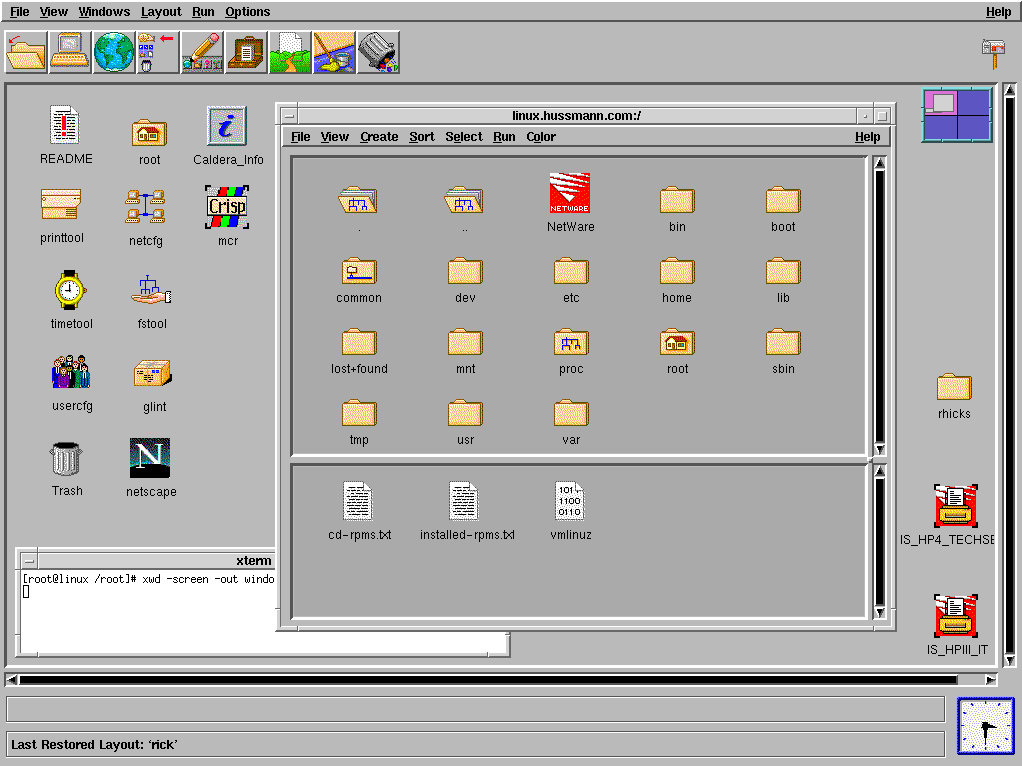
Task: Select the vmlinuz binary file icon
Action: click(570, 501)
